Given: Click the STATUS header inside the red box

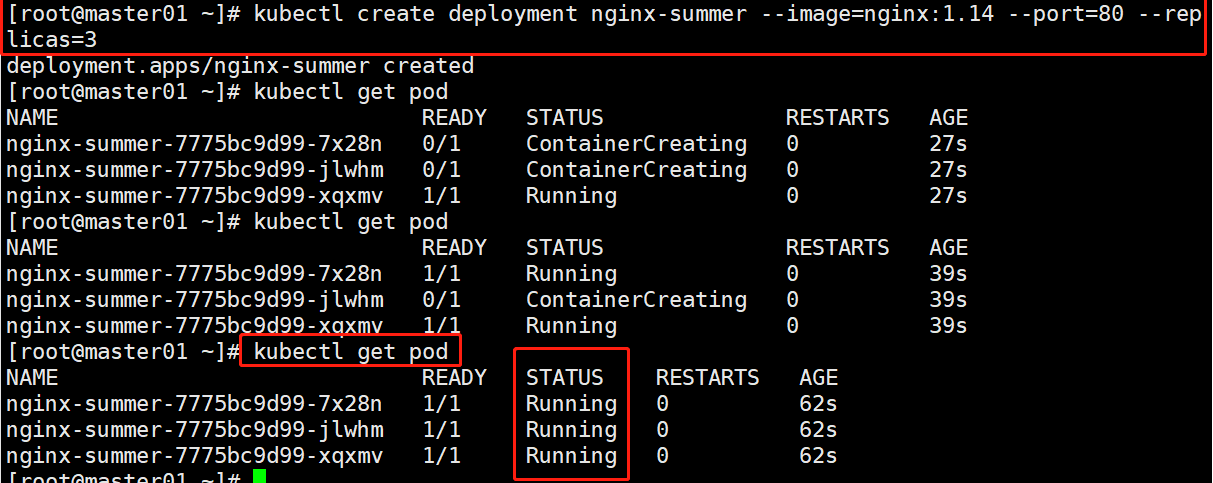Looking at the screenshot, I should [565, 378].
